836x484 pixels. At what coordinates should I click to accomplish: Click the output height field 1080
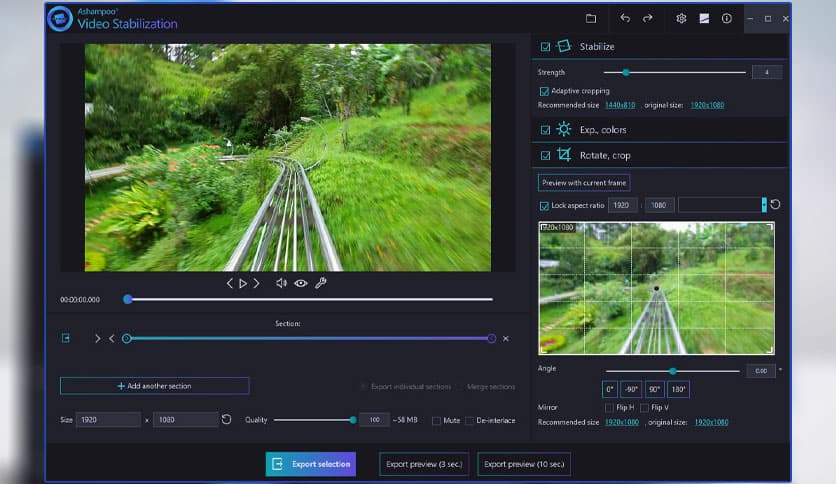coord(186,420)
